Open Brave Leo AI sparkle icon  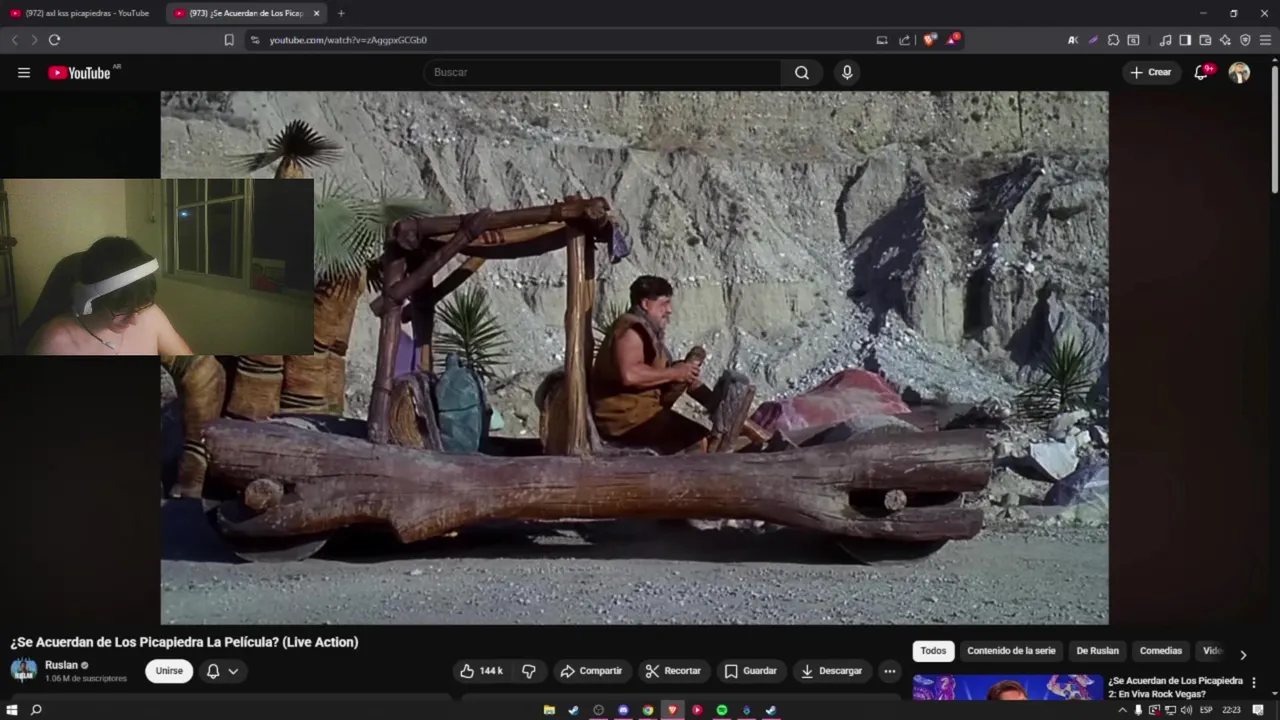tap(1225, 40)
